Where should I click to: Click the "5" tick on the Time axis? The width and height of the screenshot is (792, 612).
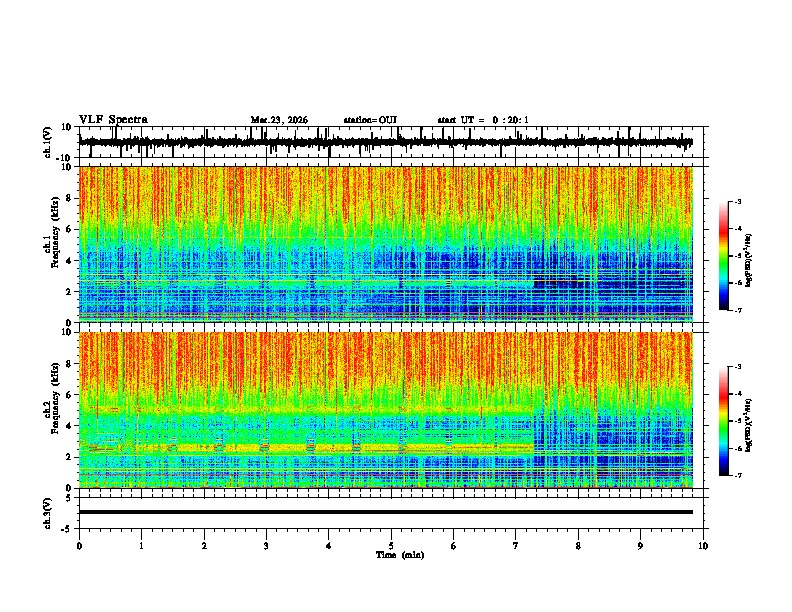(x=391, y=546)
